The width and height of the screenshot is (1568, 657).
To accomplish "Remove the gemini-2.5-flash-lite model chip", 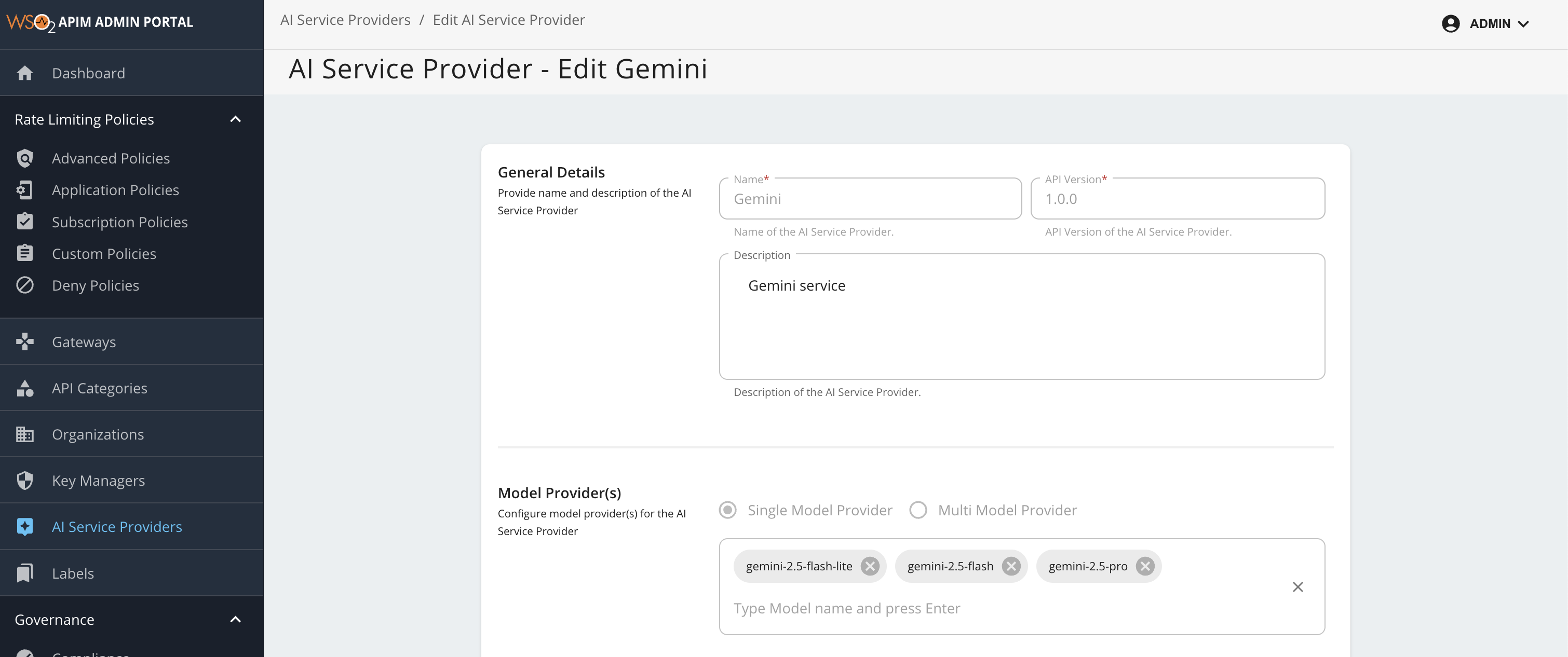I will (x=870, y=566).
